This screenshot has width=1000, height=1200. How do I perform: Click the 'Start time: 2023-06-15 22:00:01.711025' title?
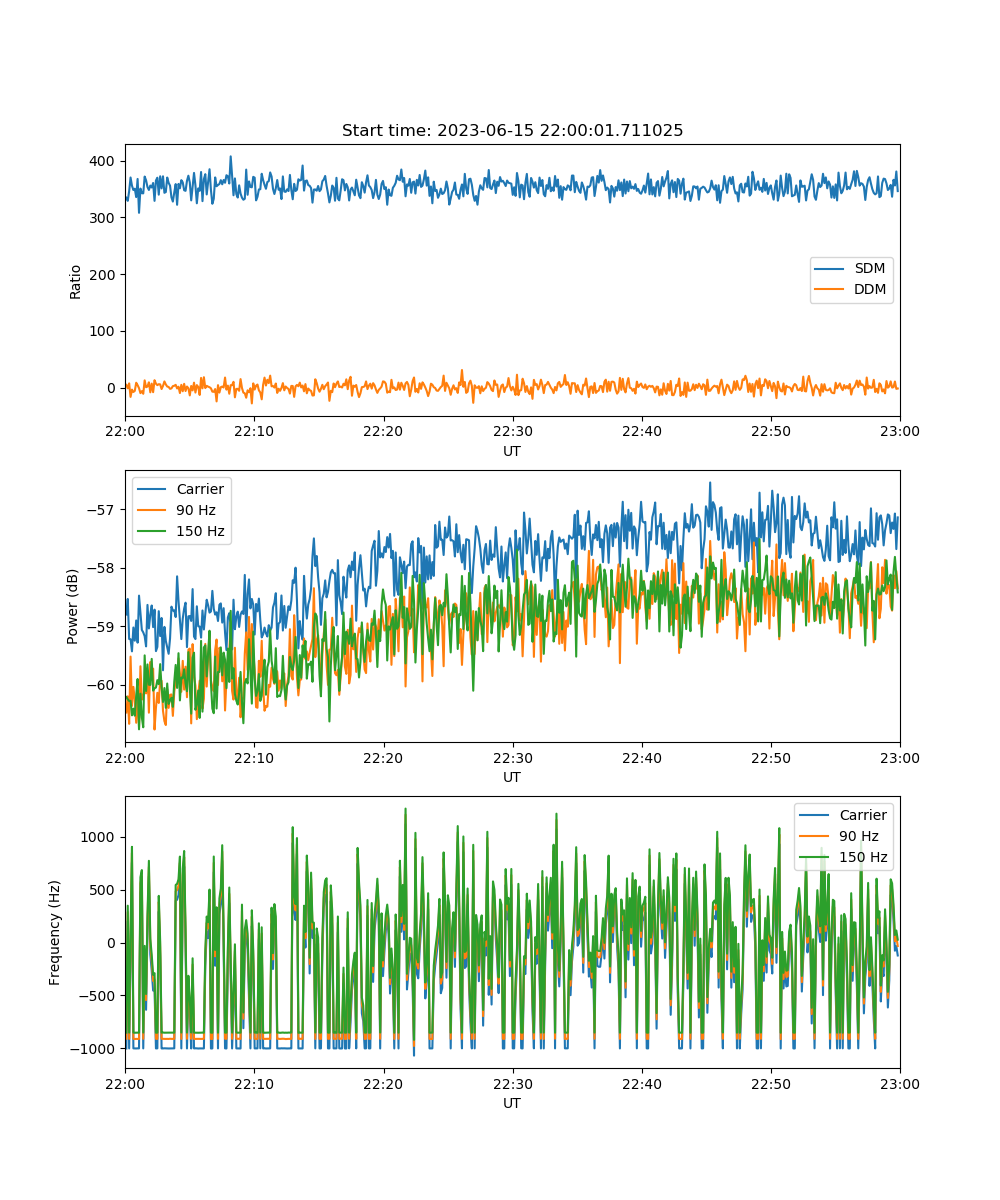(512, 131)
